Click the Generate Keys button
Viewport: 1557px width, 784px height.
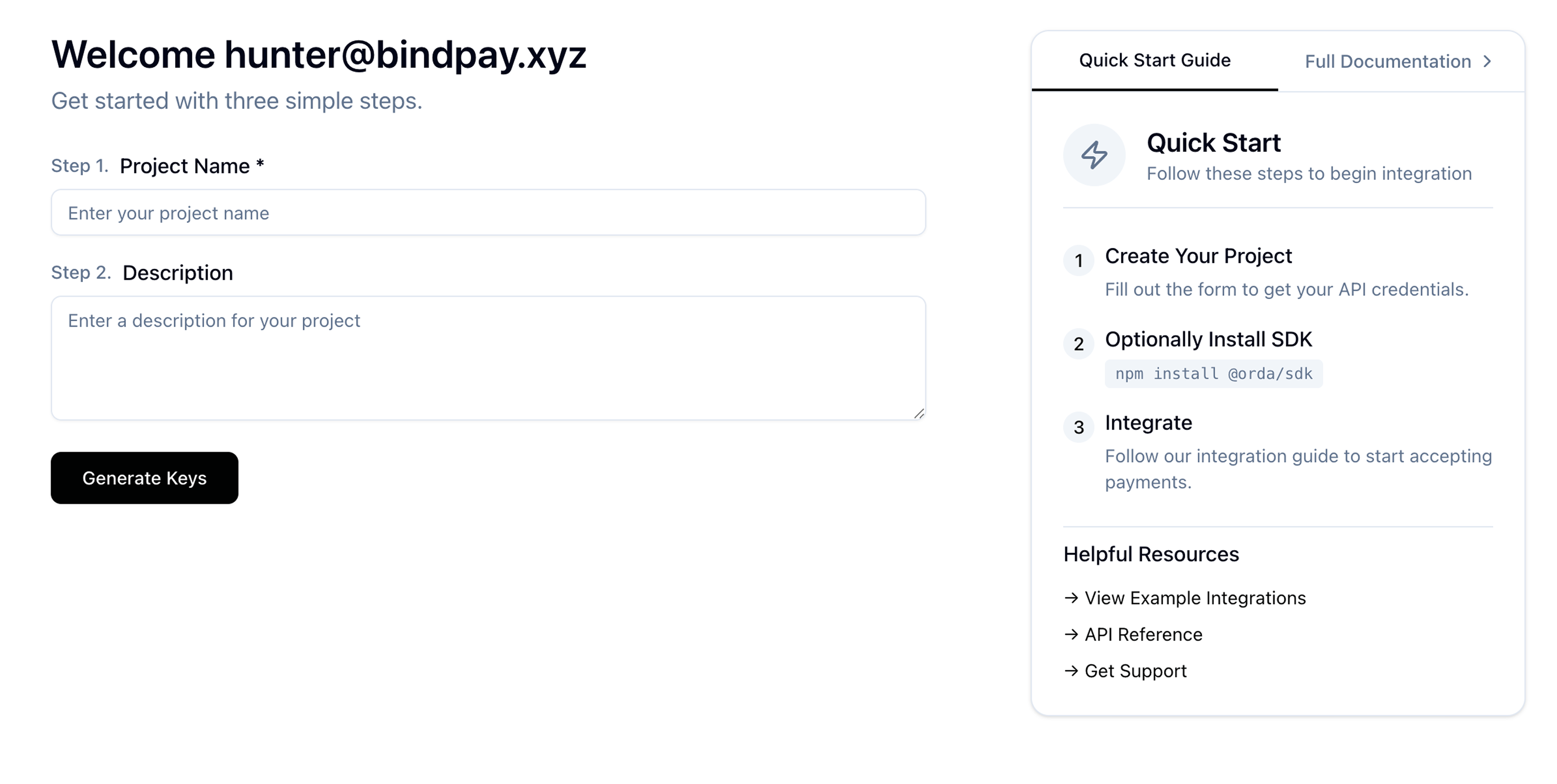(145, 478)
